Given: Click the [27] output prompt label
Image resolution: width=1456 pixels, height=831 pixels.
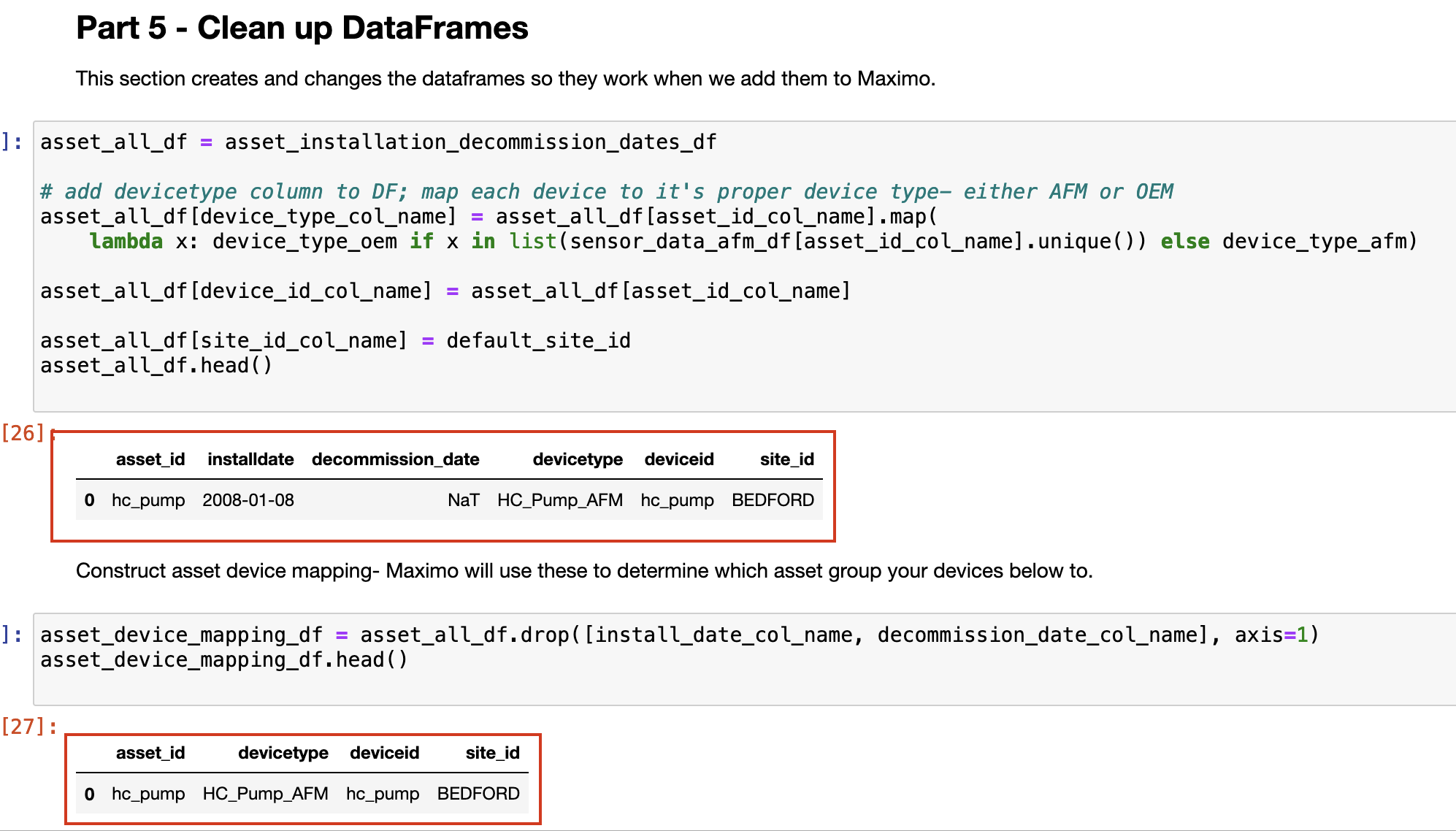Looking at the screenshot, I should [x=29, y=726].
